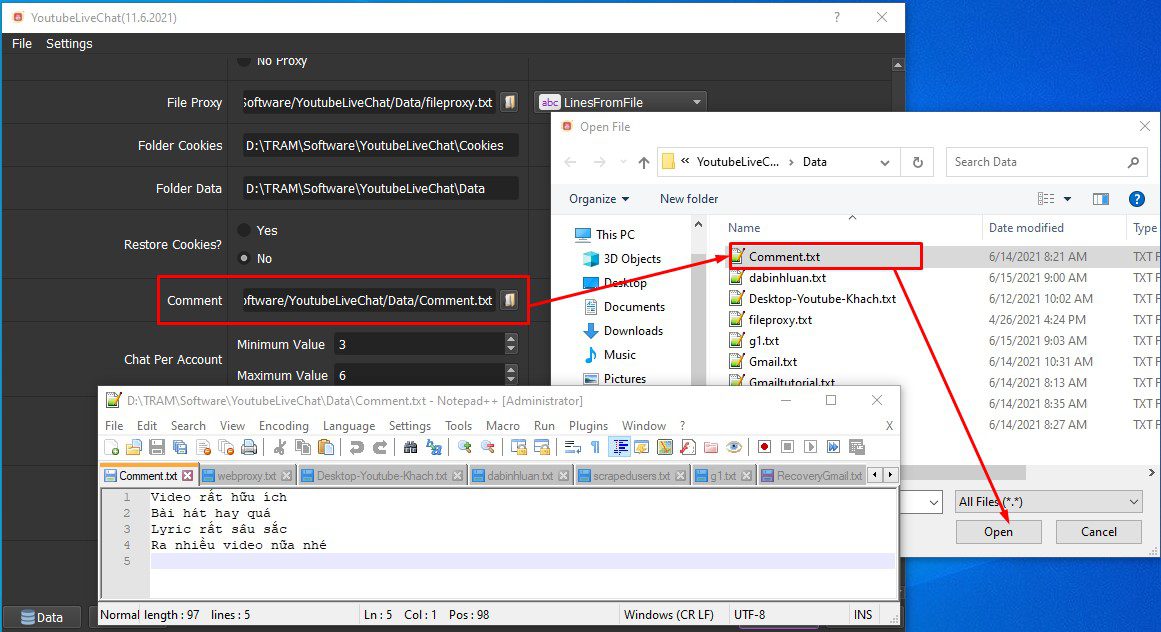
Task: Toggle the preview pane in Open File dialog
Action: coord(1101,198)
